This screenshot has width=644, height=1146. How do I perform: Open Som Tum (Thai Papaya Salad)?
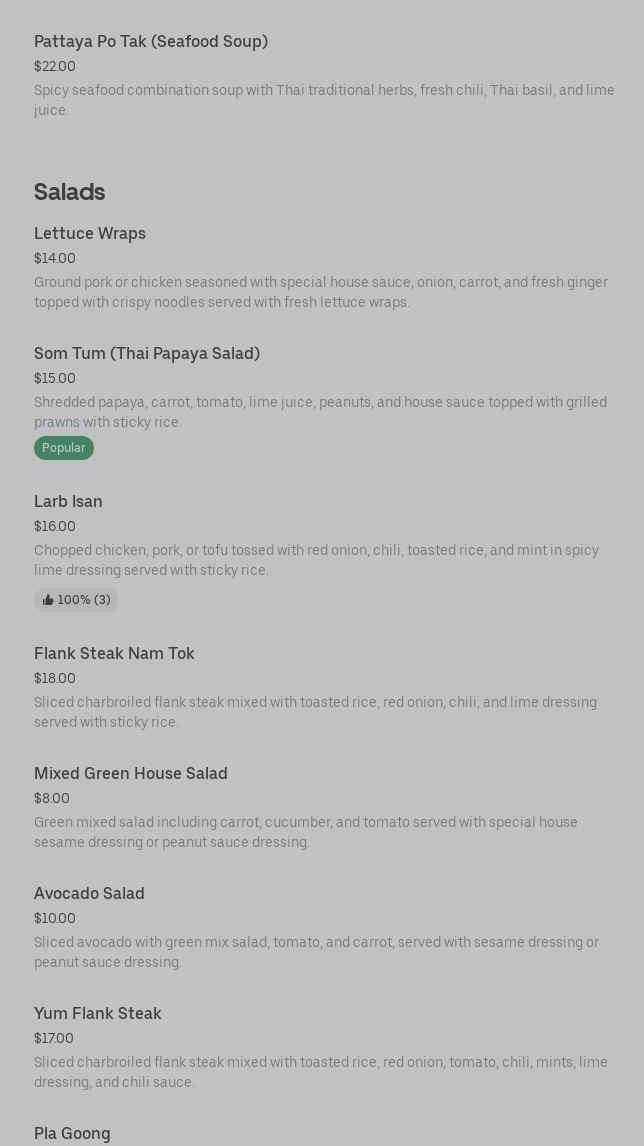coord(147,353)
